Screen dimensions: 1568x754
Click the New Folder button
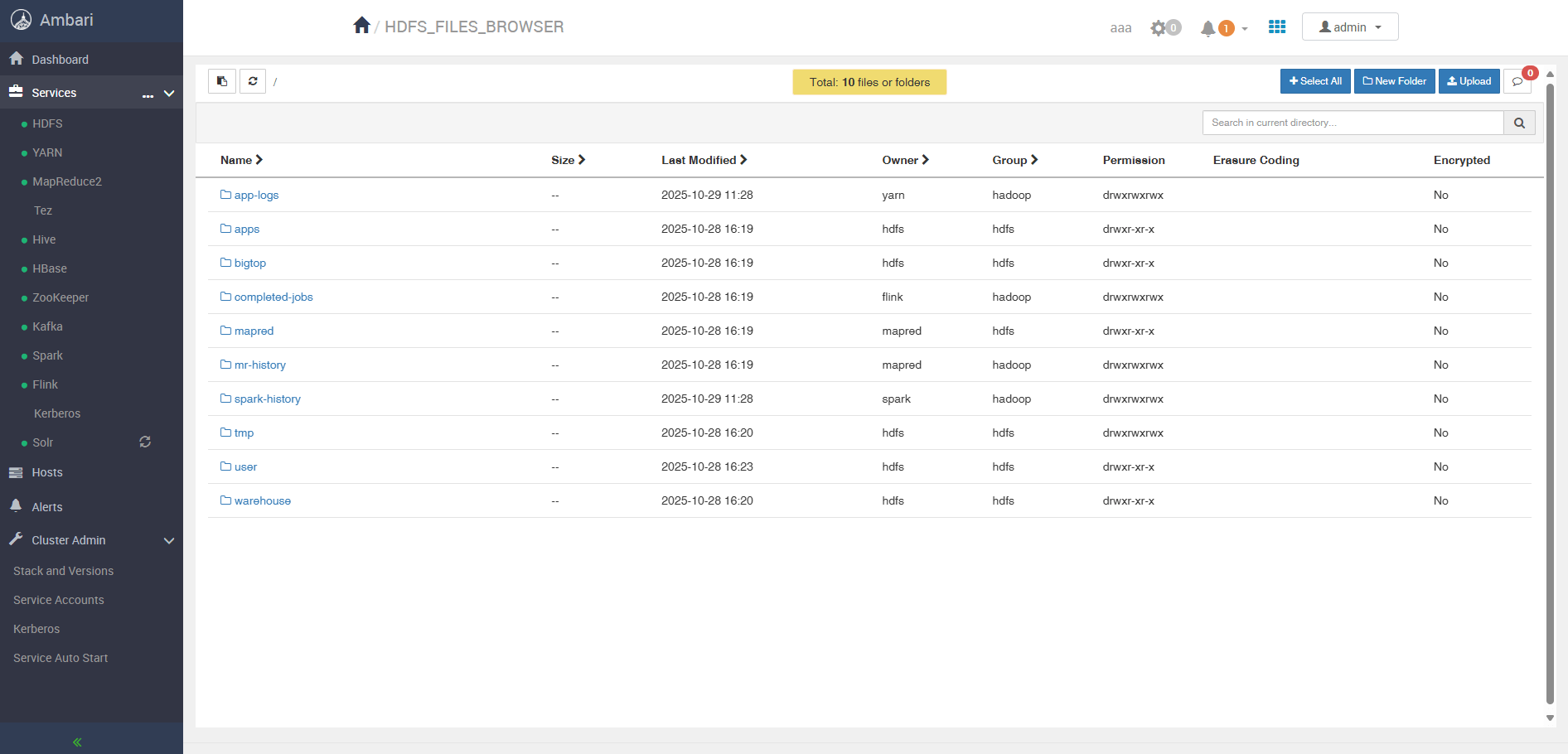1394,81
